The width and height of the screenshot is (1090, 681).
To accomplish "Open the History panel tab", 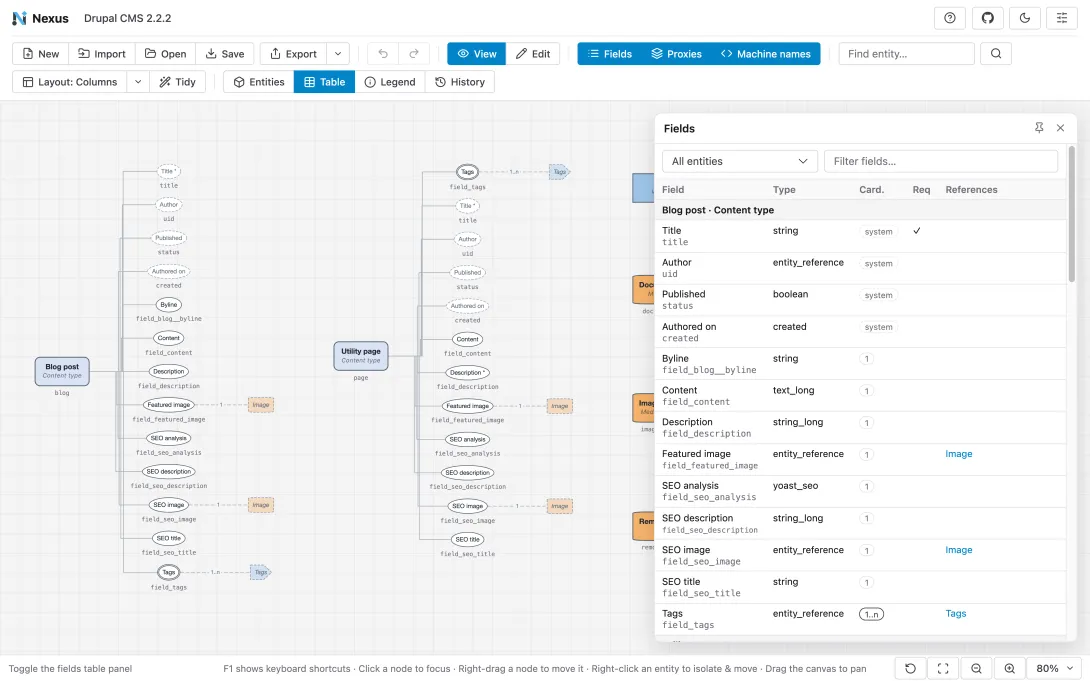I will [x=459, y=82].
